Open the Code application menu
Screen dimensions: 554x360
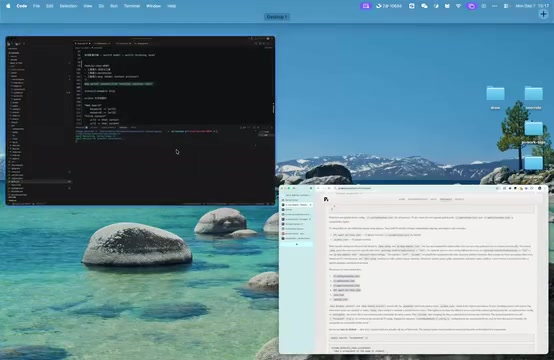[22, 6]
